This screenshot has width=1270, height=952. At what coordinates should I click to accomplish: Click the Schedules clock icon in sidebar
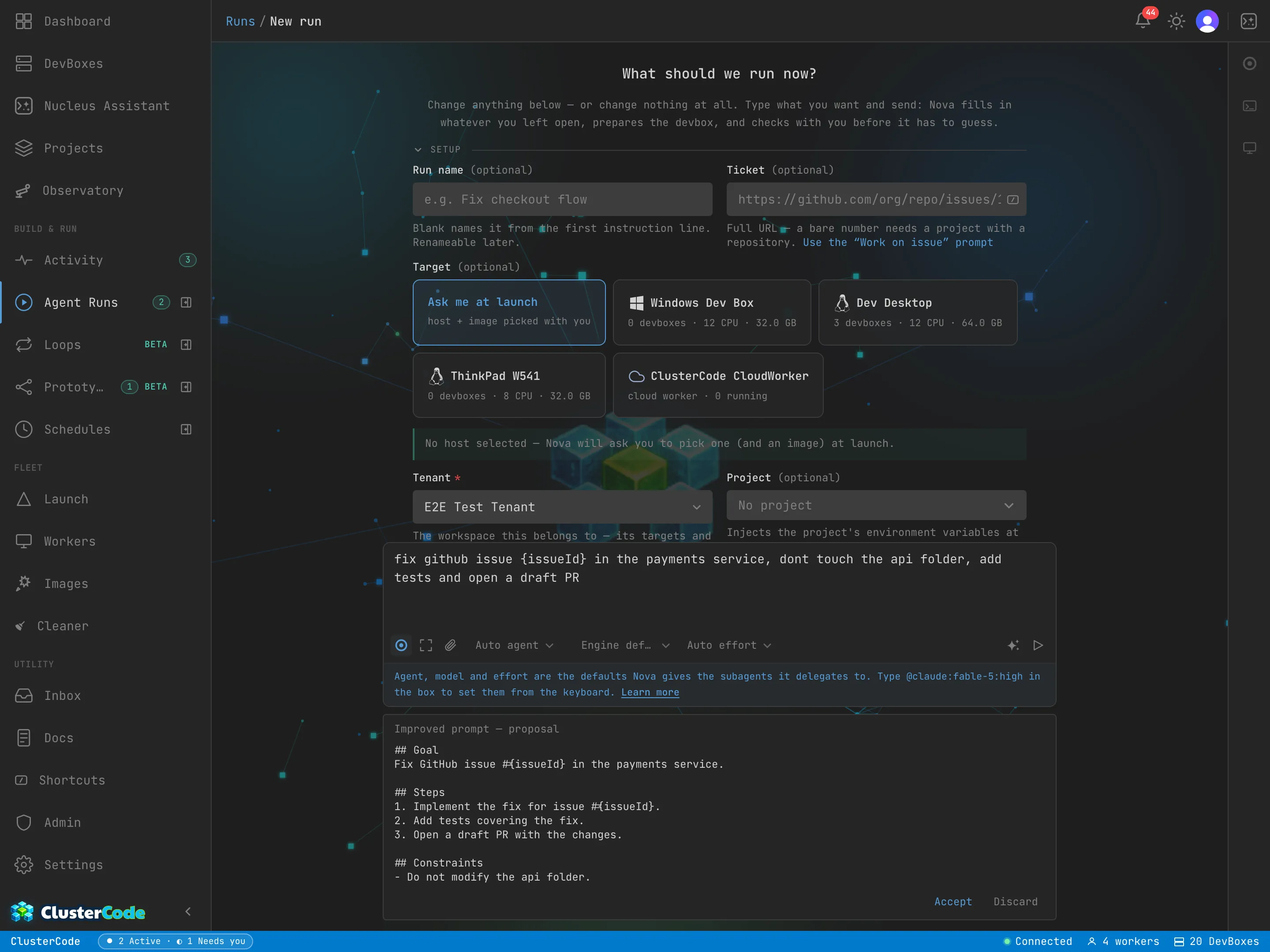[x=23, y=429]
